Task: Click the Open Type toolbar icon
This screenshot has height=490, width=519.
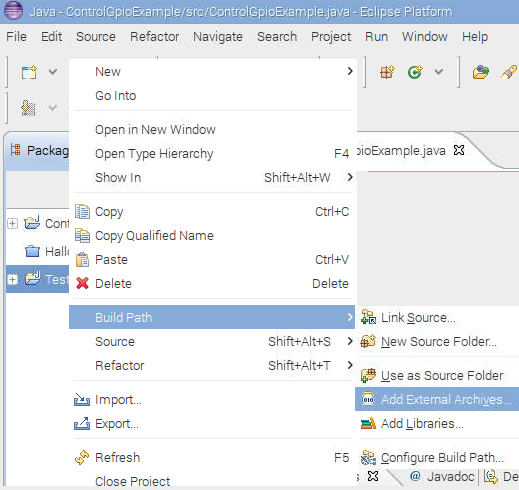Action: click(x=480, y=72)
